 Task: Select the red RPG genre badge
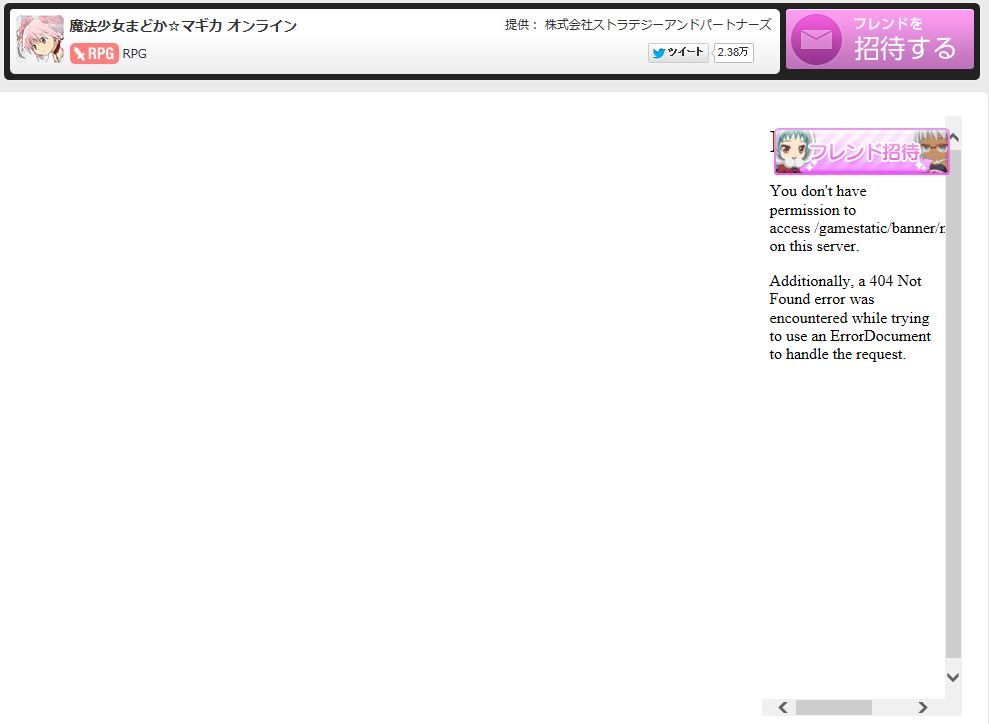[95, 54]
